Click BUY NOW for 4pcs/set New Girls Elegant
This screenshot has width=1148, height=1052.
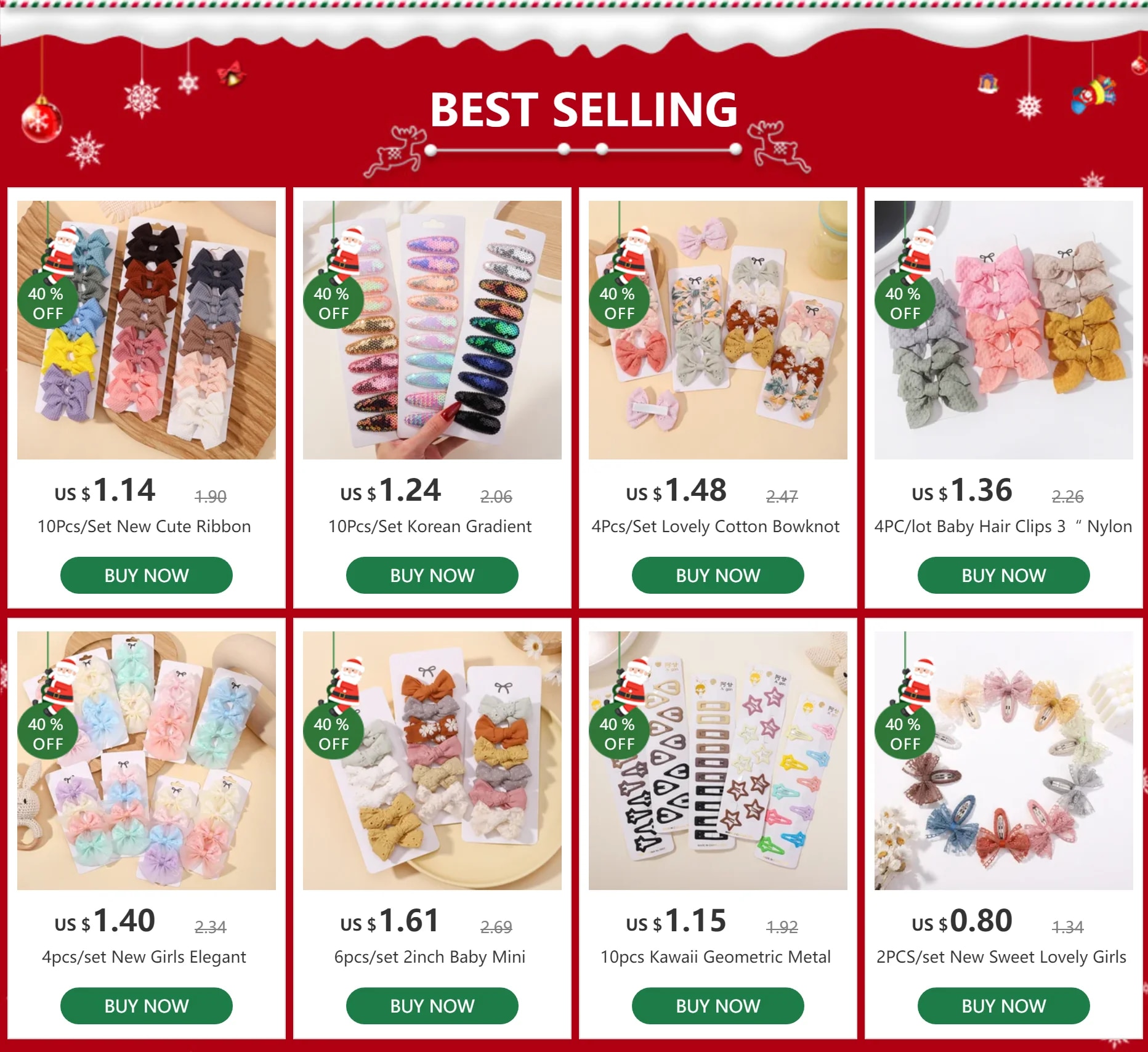point(147,1006)
